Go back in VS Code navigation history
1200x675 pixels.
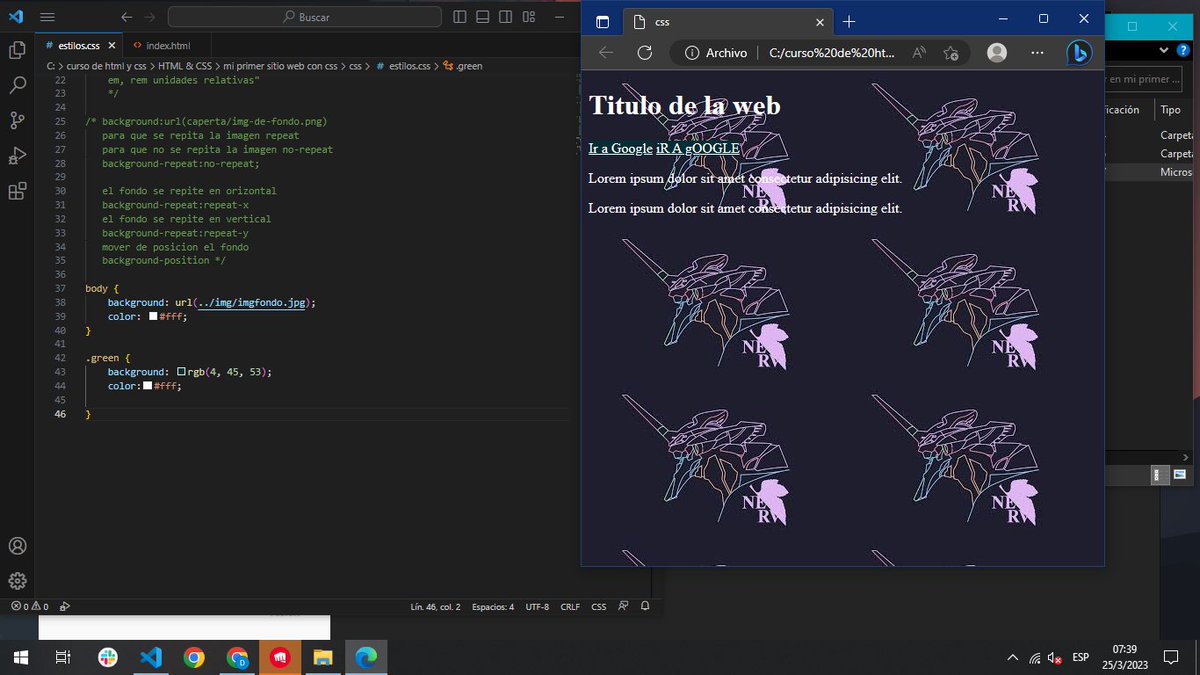coord(126,17)
